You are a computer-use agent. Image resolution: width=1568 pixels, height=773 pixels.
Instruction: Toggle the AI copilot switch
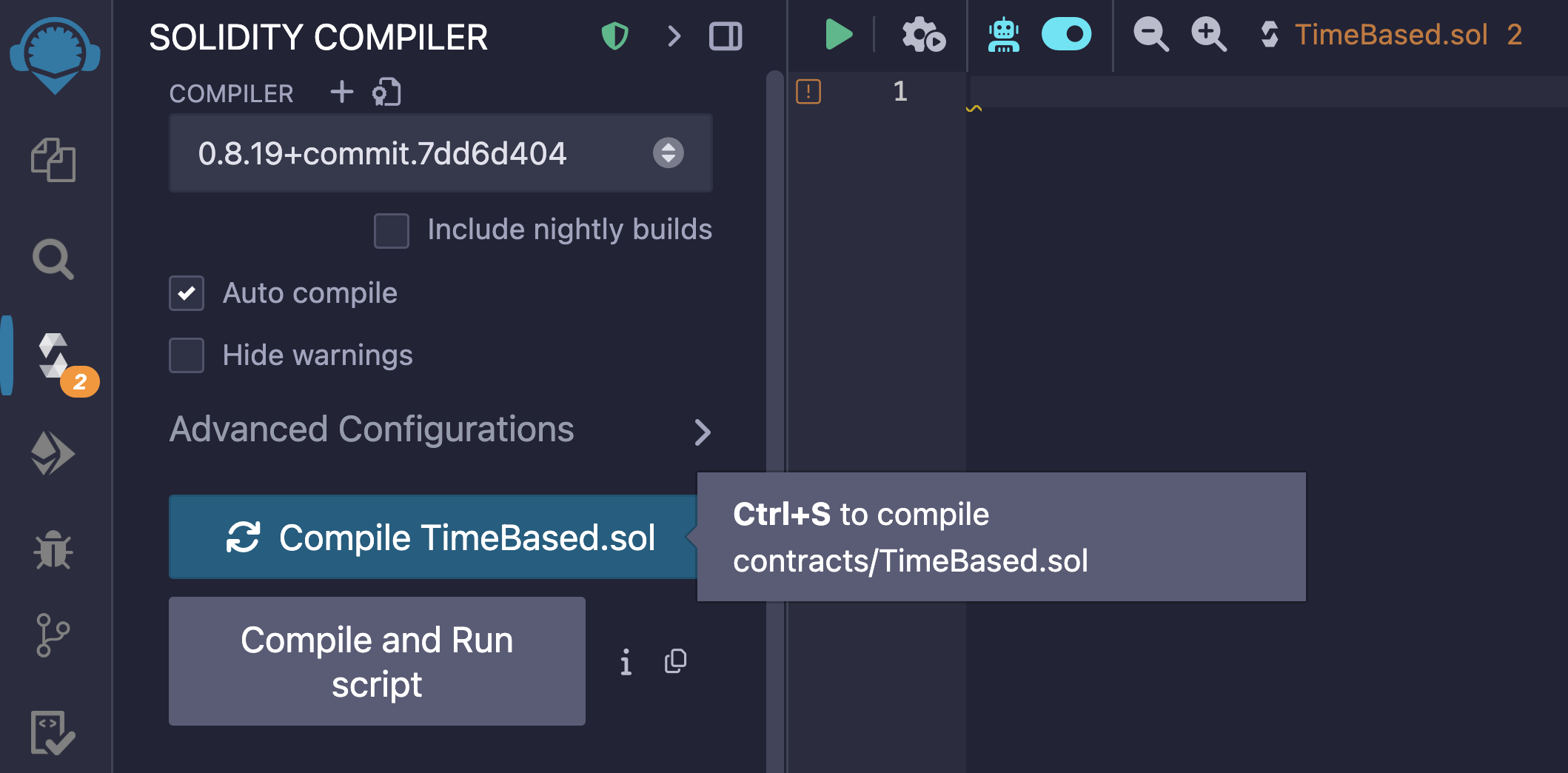tap(1066, 35)
